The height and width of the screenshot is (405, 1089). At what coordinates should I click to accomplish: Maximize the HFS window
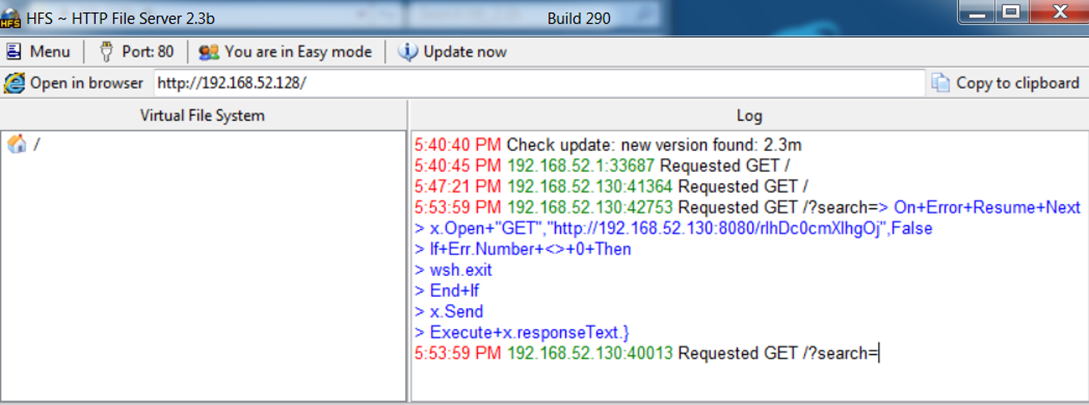pyautogui.click(x=1011, y=13)
